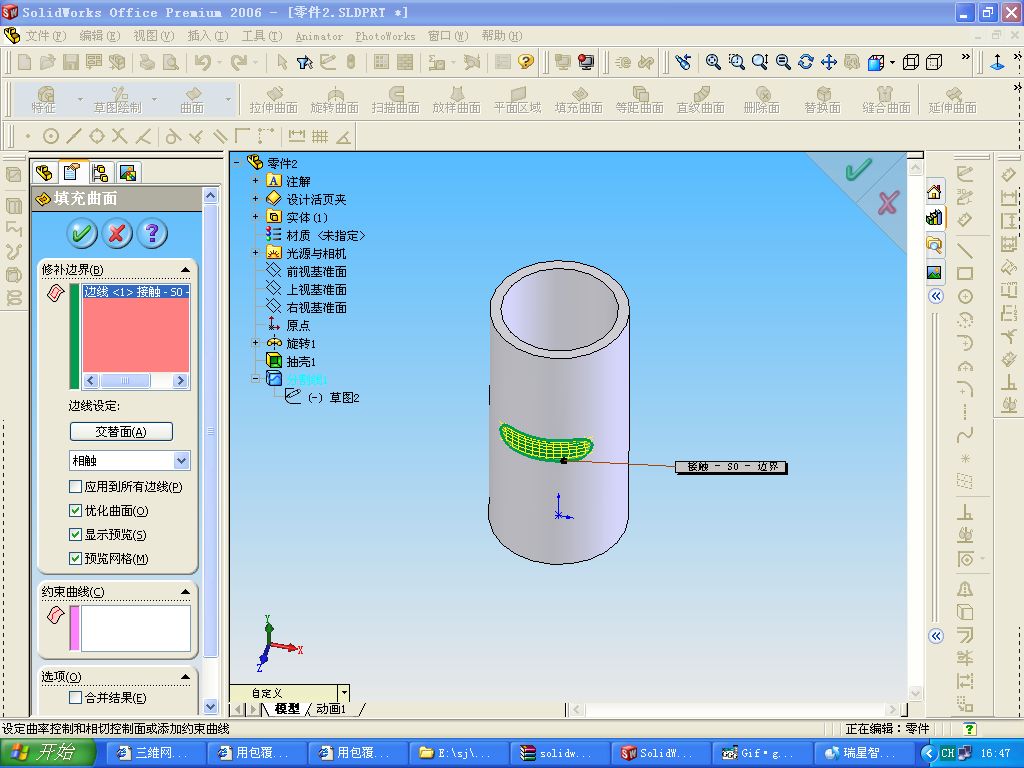
Task: Expand the 光源与相机 tree node
Action: pyautogui.click(x=255, y=253)
